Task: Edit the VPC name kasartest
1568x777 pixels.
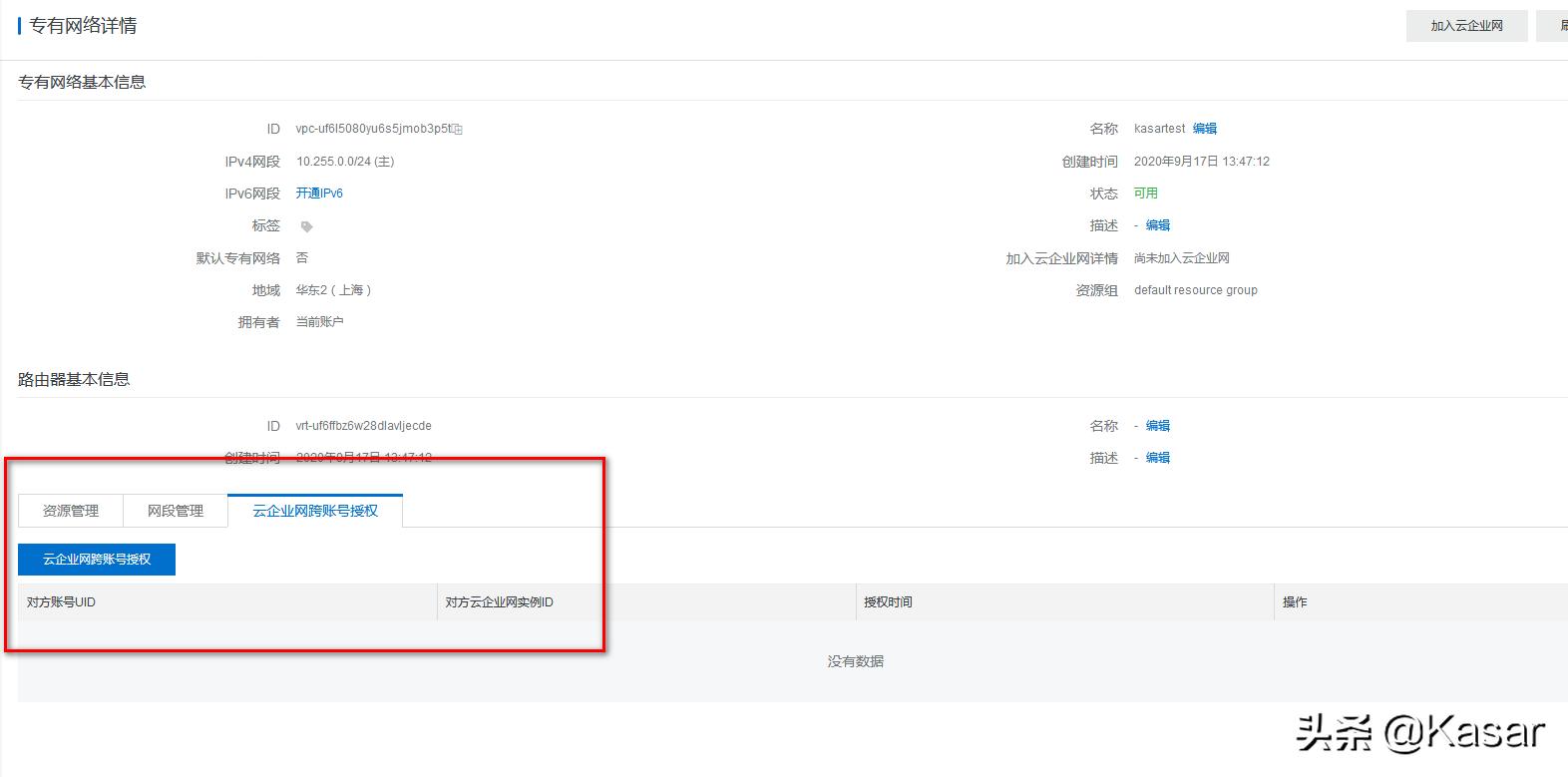Action: (1205, 129)
